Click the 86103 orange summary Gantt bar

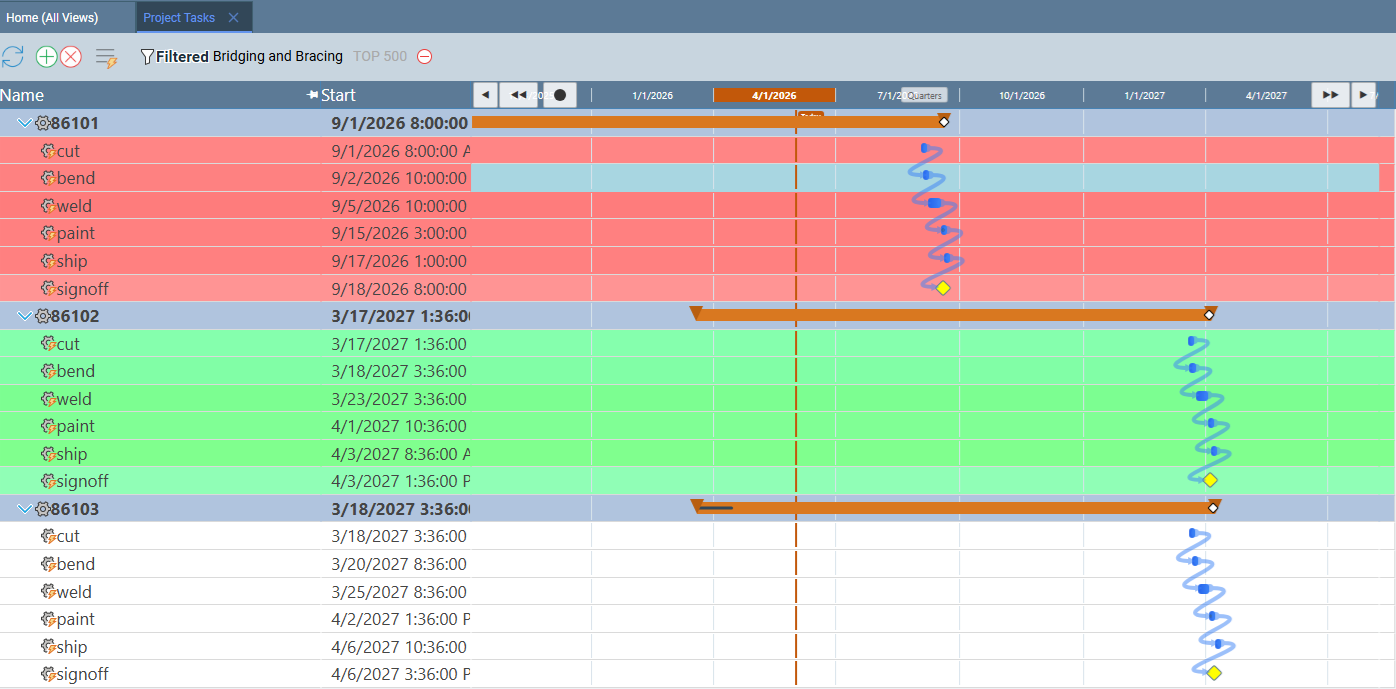[x=956, y=508]
